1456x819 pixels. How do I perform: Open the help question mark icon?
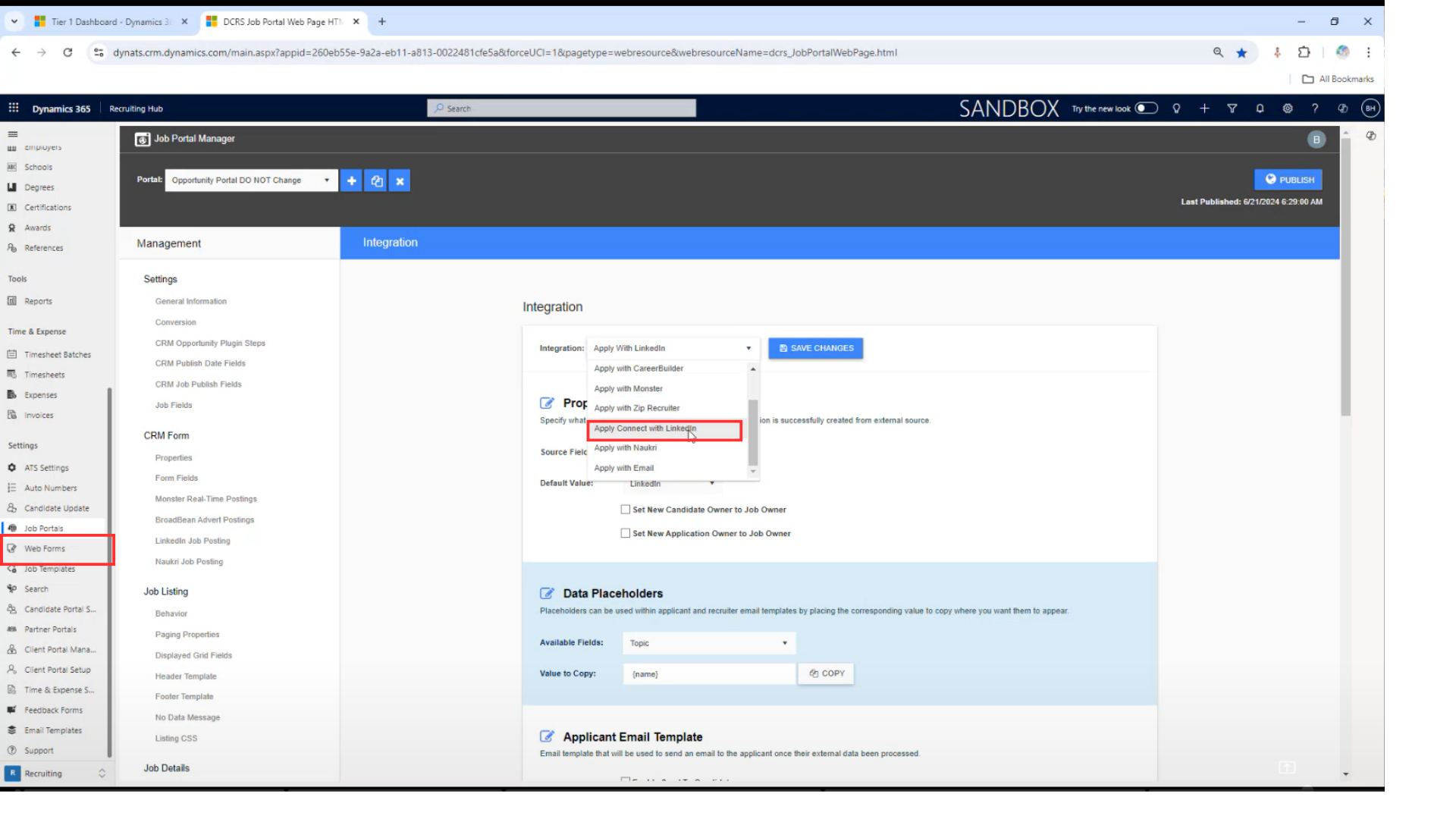[x=1315, y=108]
